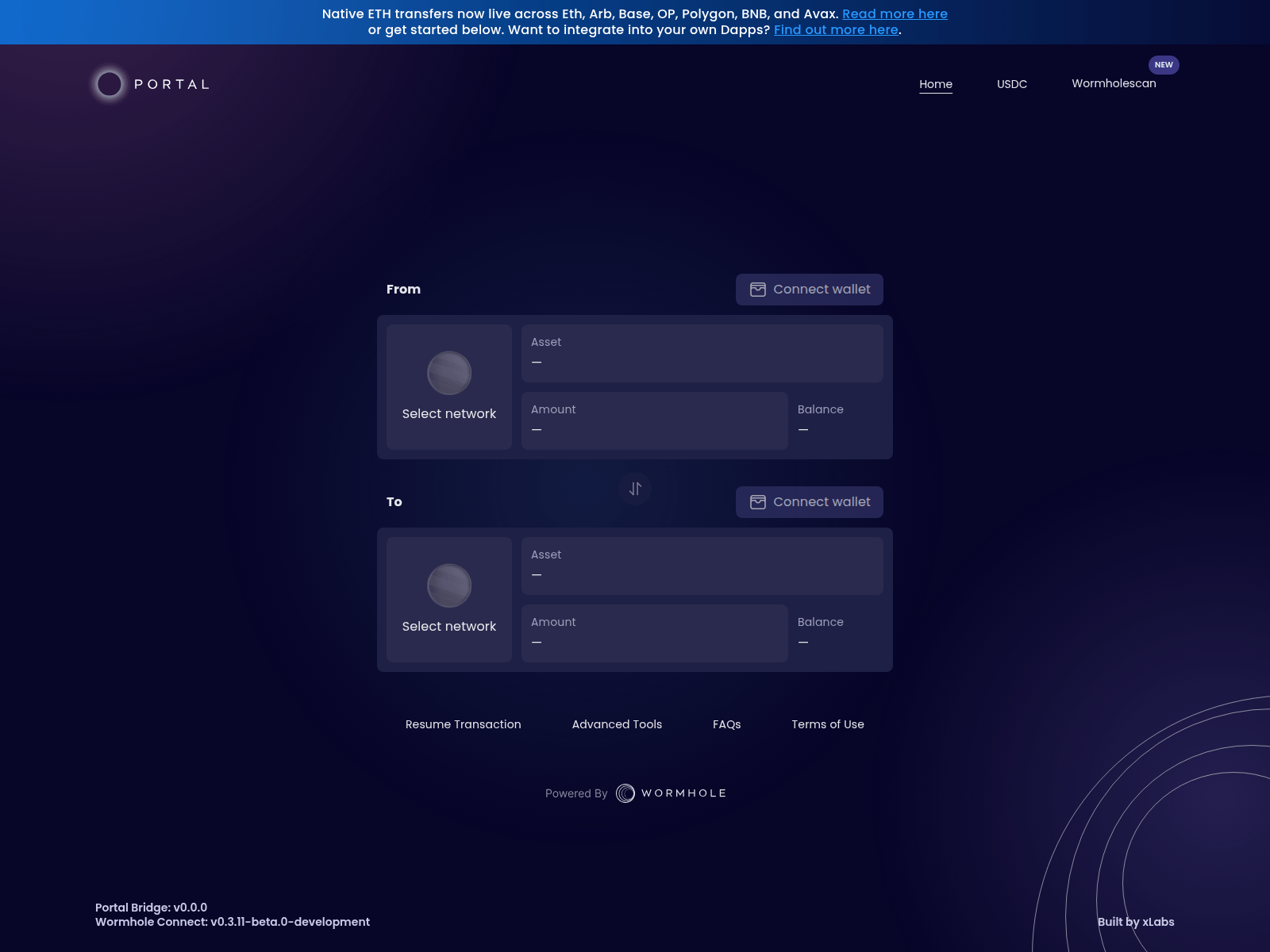This screenshot has width=1270, height=952.
Task: Open Select network under To
Action: [x=449, y=600]
